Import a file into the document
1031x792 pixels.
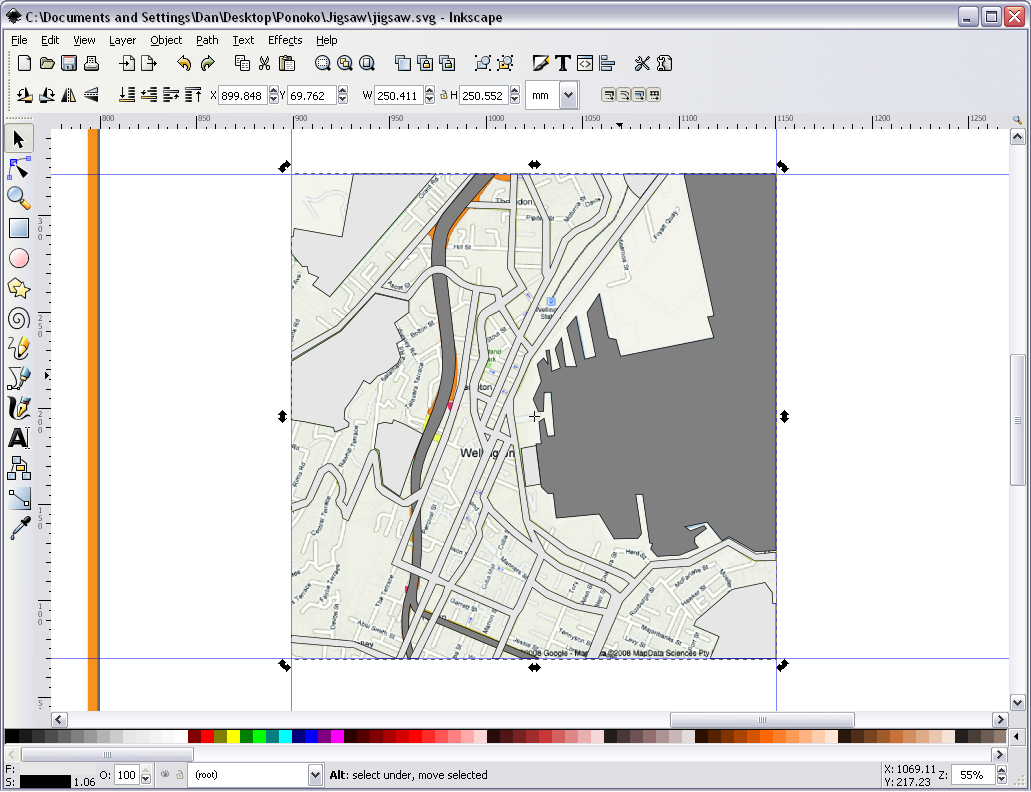coord(127,63)
